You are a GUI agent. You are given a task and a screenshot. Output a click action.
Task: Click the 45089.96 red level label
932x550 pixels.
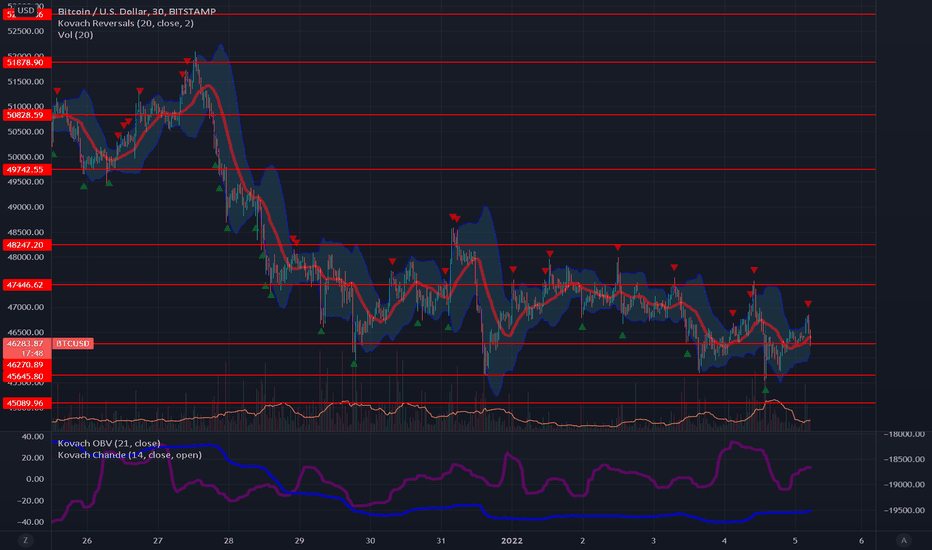click(x=27, y=403)
